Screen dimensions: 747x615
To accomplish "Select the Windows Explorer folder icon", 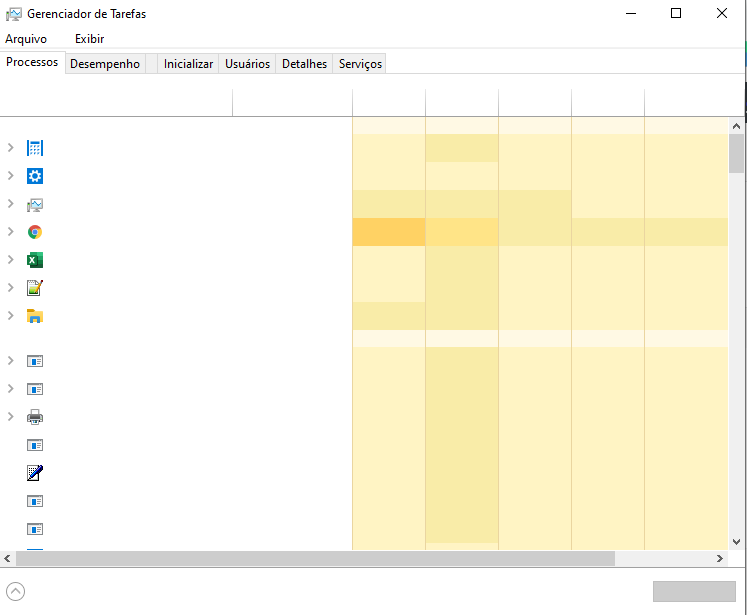I will (35, 316).
